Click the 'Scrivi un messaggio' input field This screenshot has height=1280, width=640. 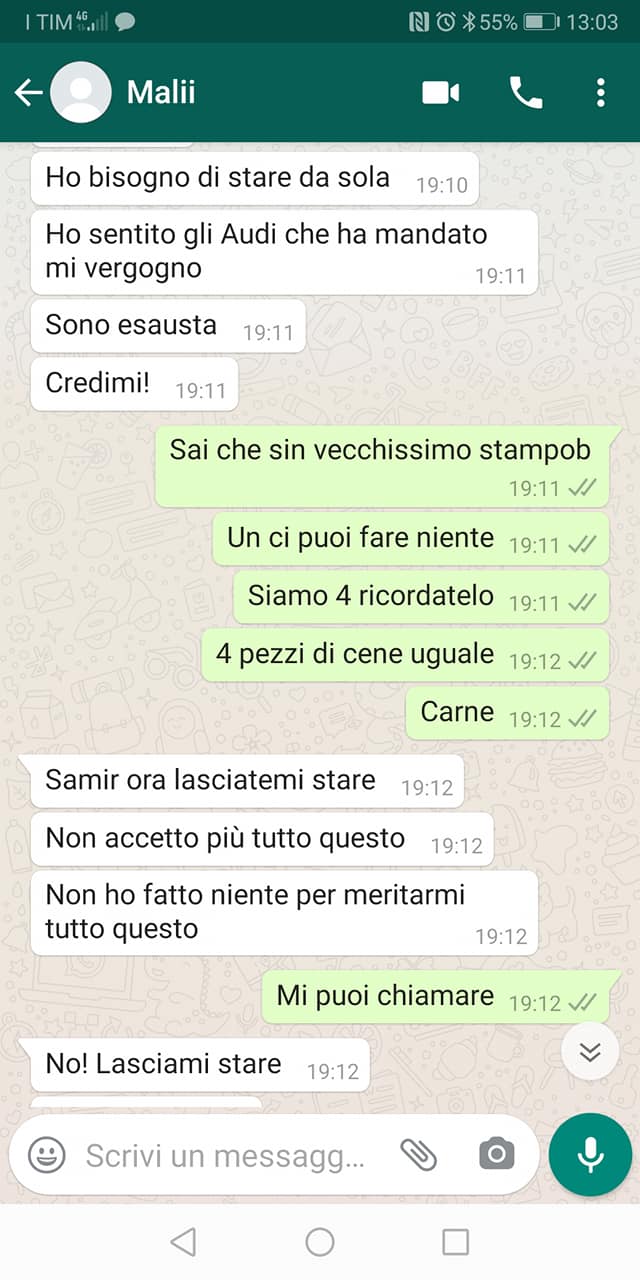click(x=225, y=1156)
